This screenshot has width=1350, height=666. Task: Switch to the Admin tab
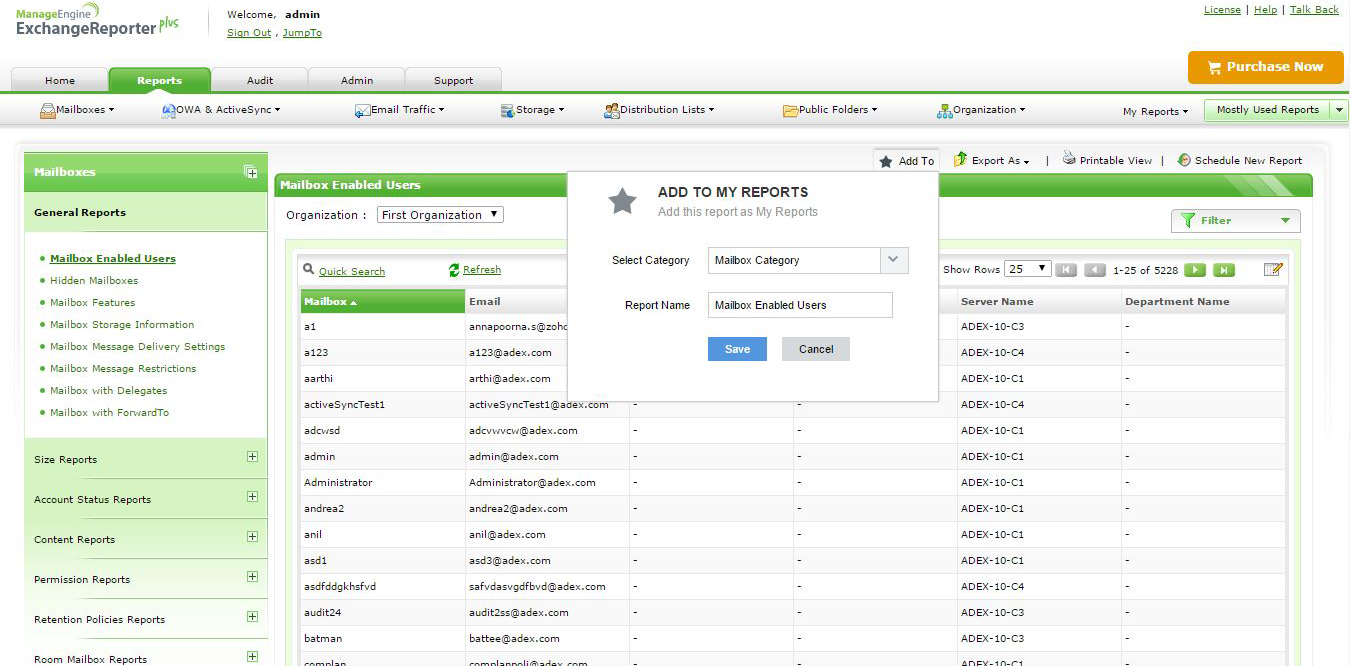356,81
